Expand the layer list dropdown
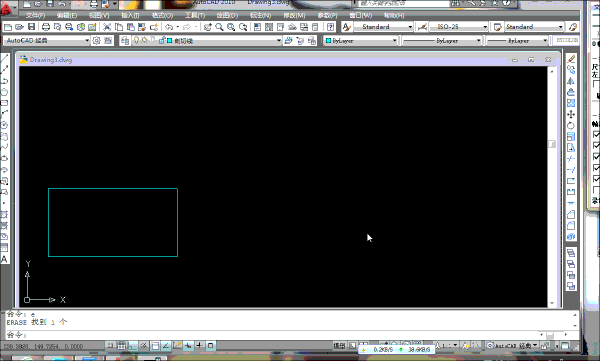The height and width of the screenshot is (361, 600). pyautogui.click(x=279, y=41)
